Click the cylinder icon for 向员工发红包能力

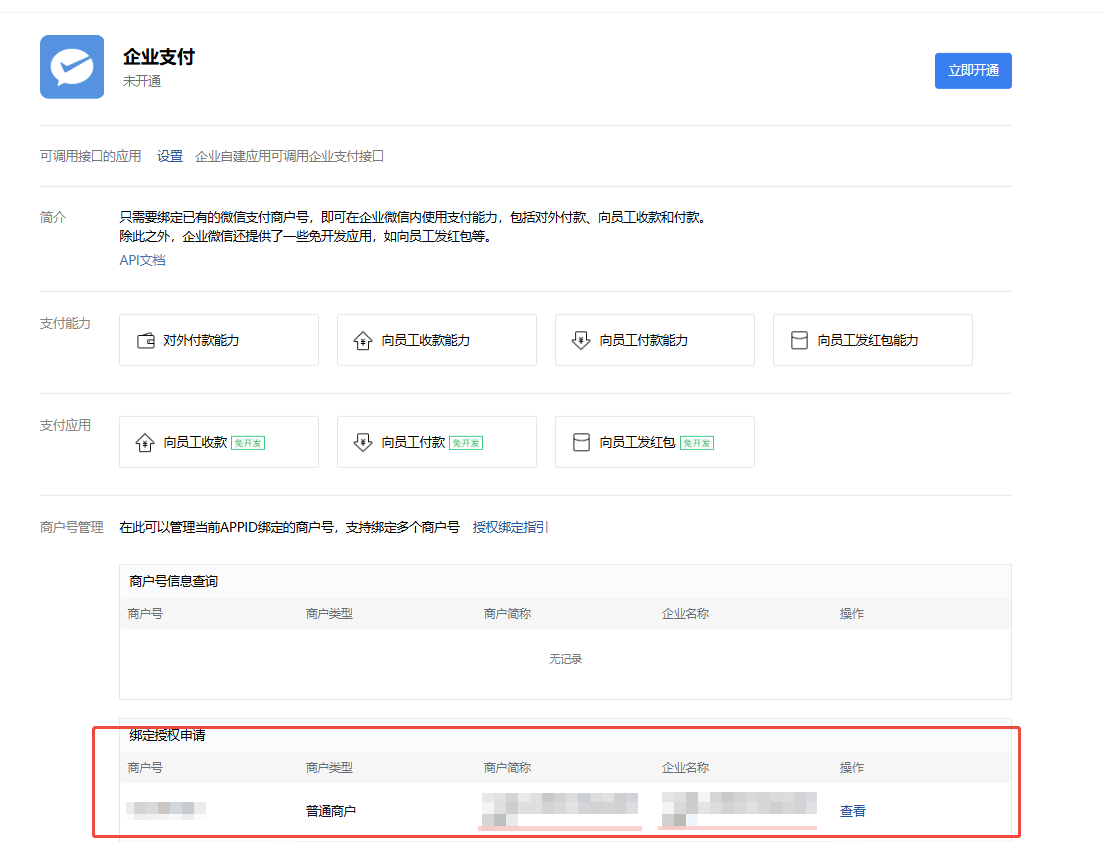(x=799, y=341)
